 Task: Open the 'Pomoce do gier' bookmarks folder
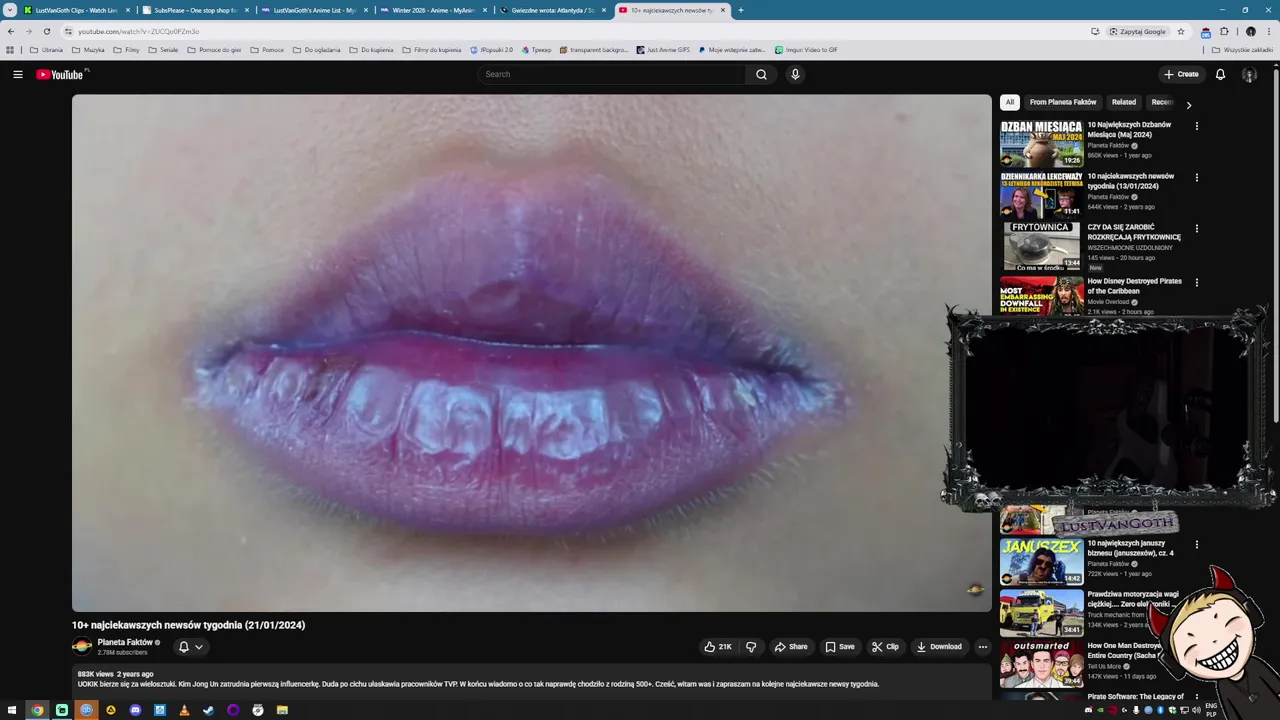click(214, 49)
